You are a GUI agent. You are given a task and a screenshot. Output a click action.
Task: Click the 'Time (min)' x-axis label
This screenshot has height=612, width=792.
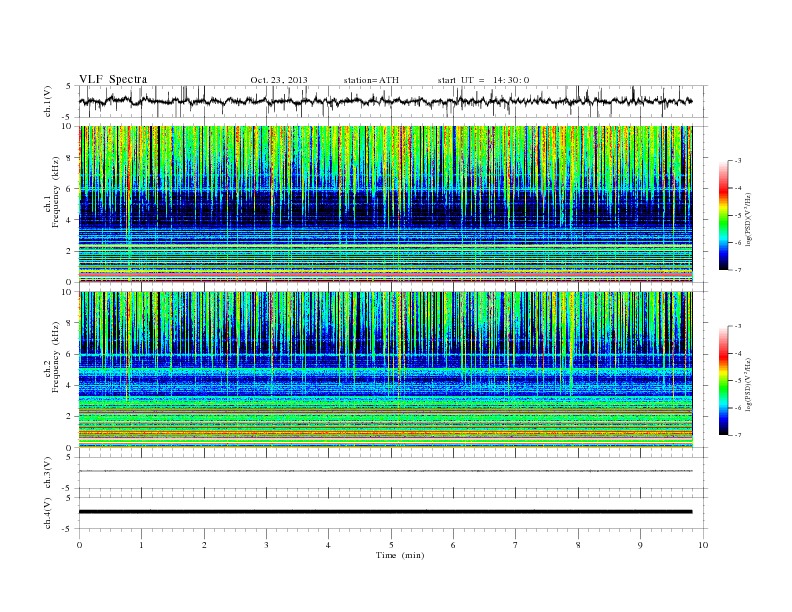tap(400, 555)
